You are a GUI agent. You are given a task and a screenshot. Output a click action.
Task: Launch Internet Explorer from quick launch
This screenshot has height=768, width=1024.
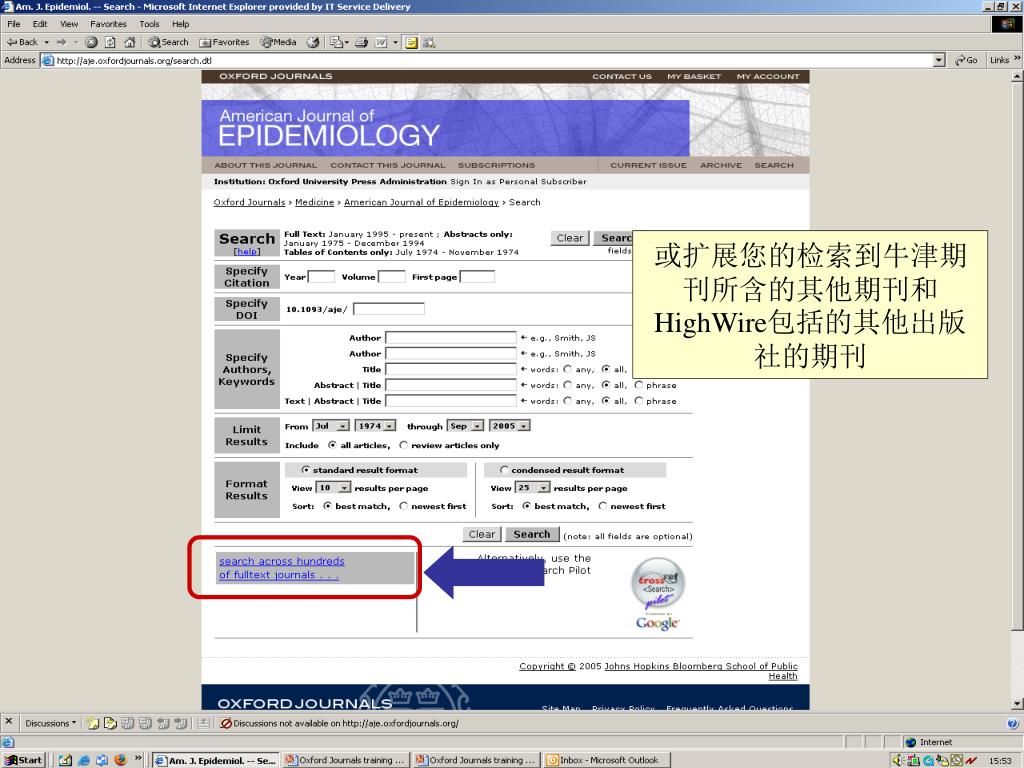[84, 760]
